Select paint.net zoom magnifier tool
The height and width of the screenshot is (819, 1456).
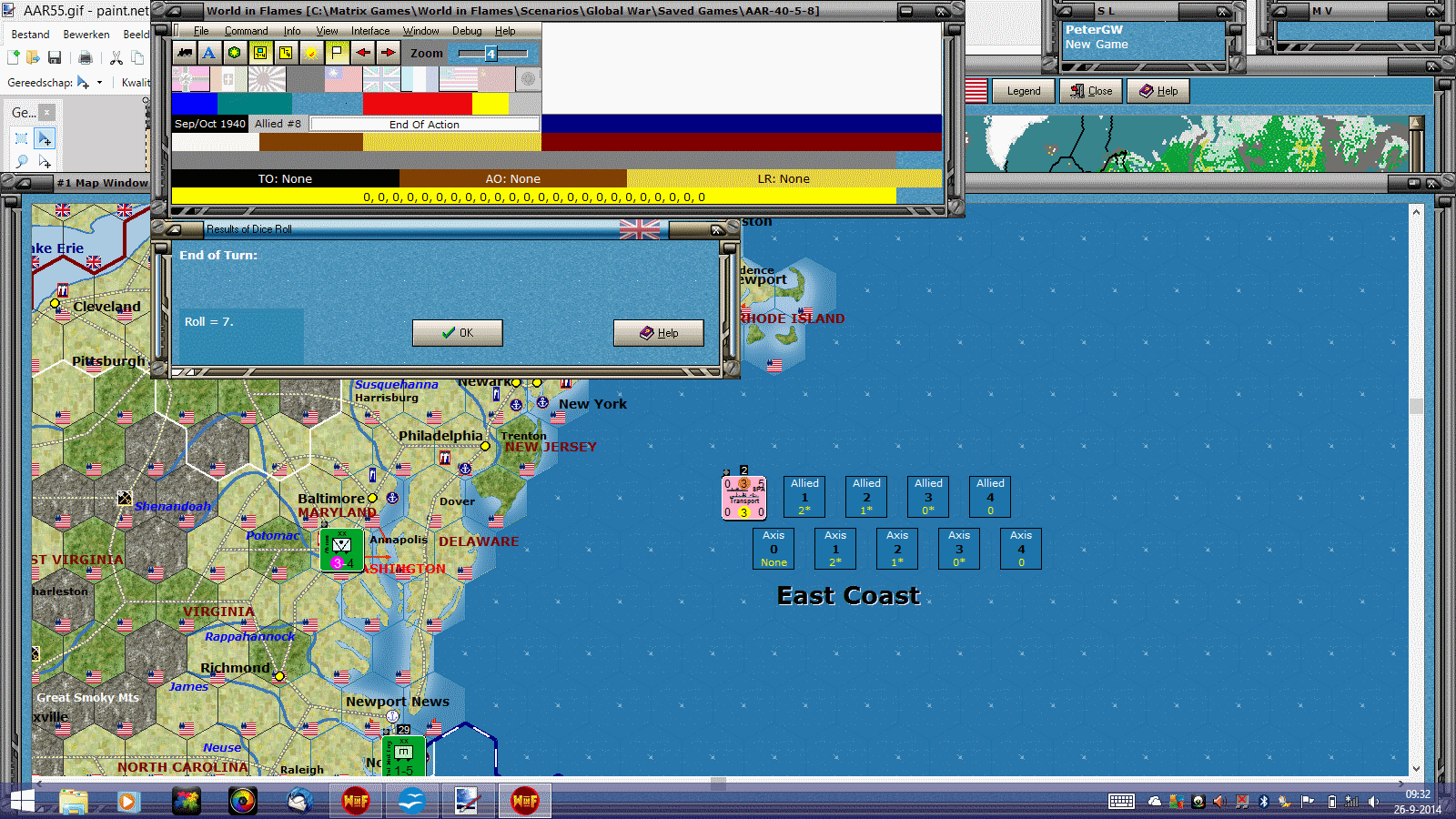[x=22, y=161]
